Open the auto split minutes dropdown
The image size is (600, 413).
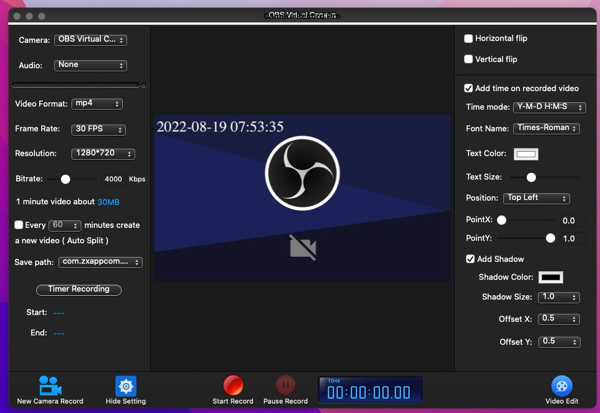65,225
